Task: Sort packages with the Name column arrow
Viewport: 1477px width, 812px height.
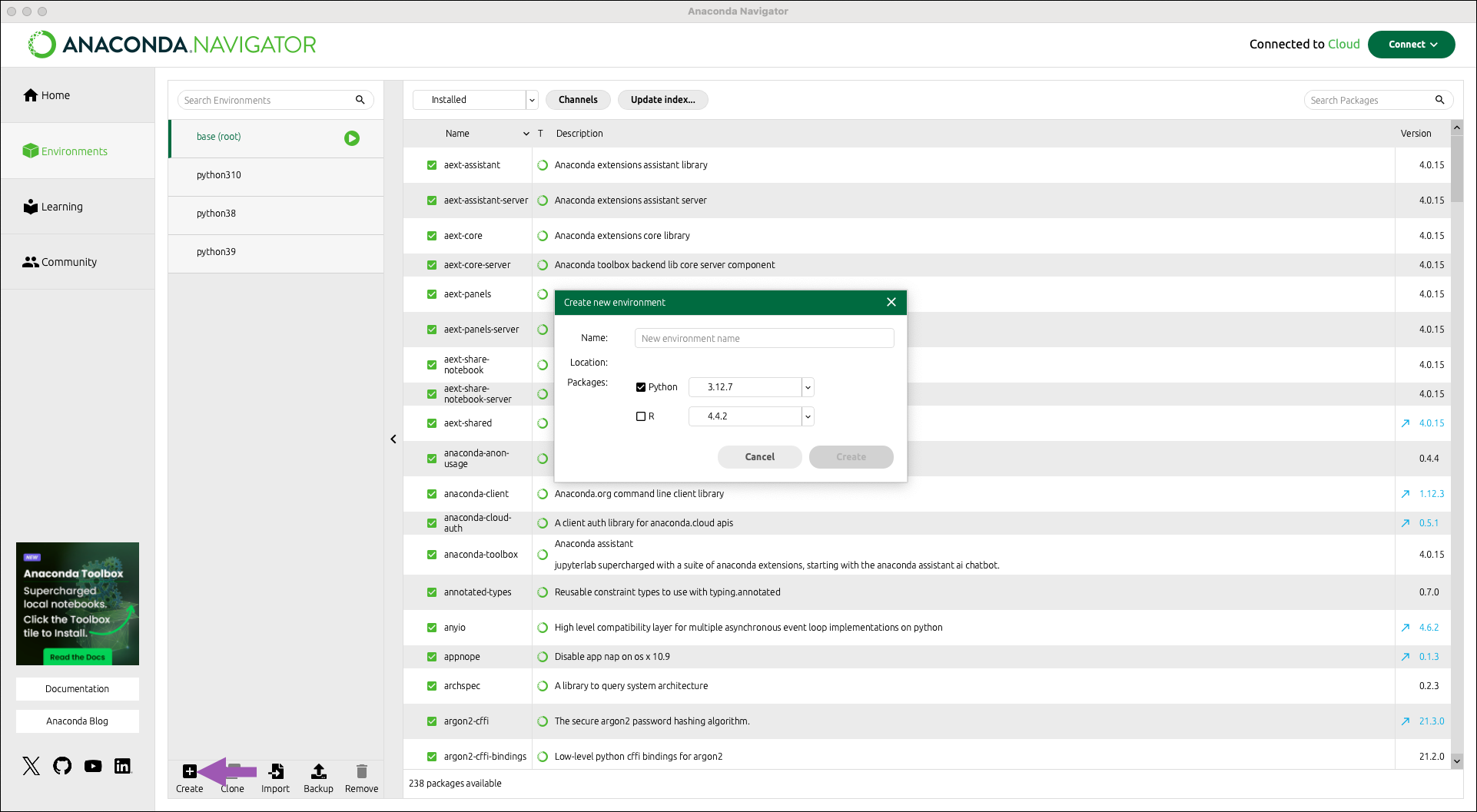Action: (x=526, y=134)
